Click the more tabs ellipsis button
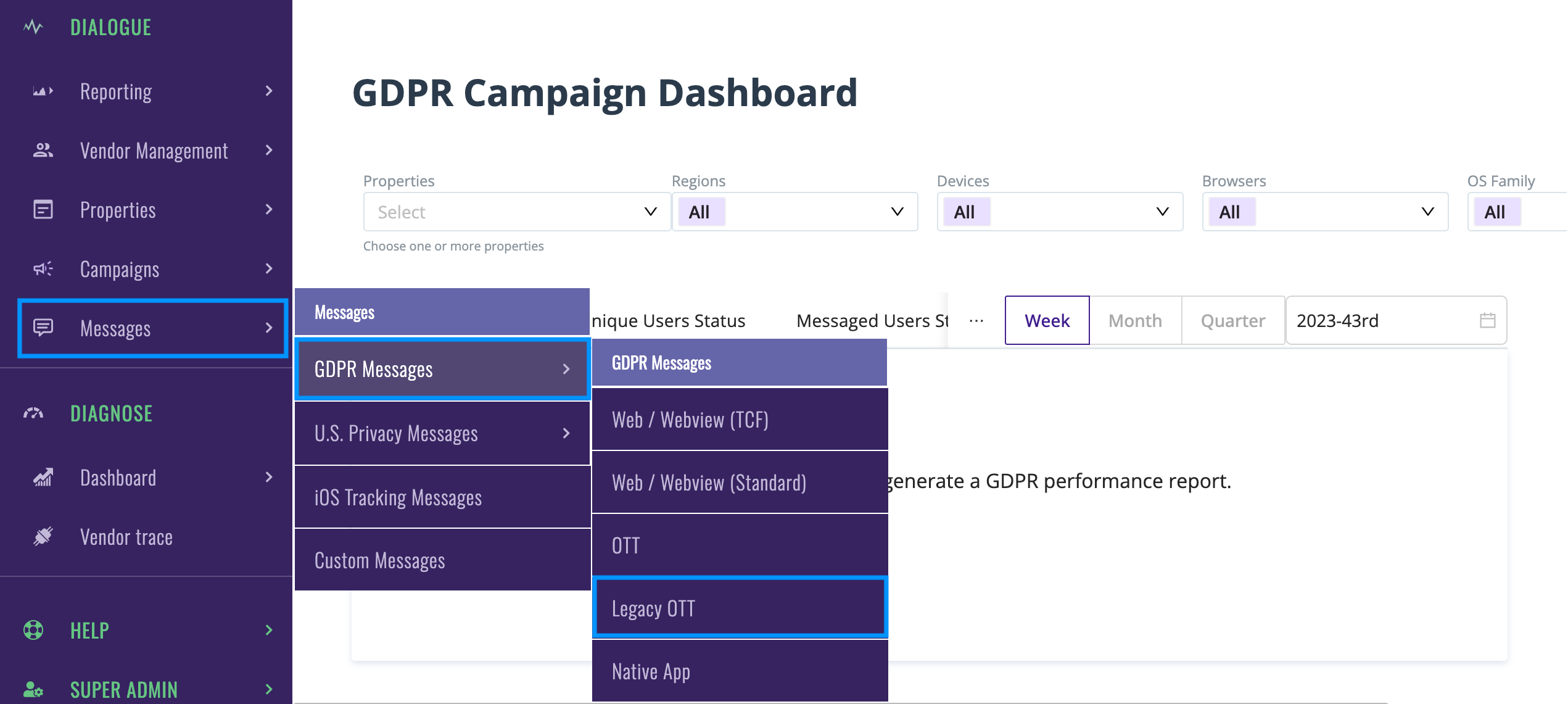 [x=976, y=321]
